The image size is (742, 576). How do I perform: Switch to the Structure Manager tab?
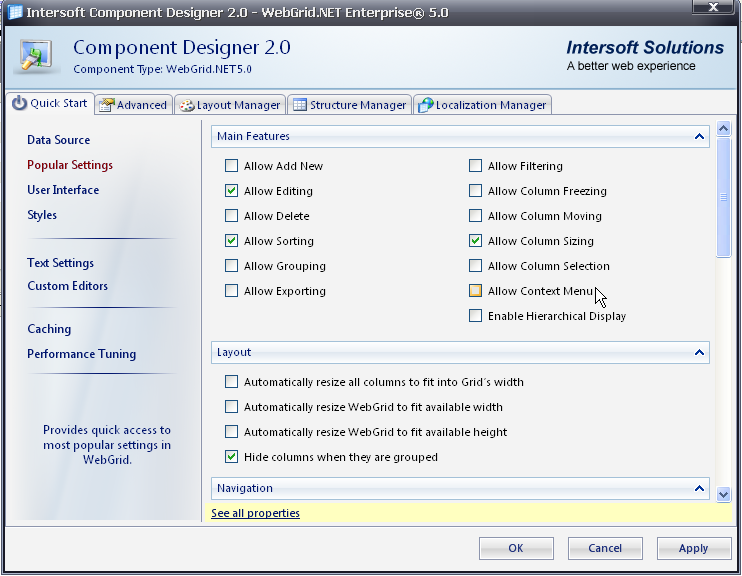coord(350,105)
